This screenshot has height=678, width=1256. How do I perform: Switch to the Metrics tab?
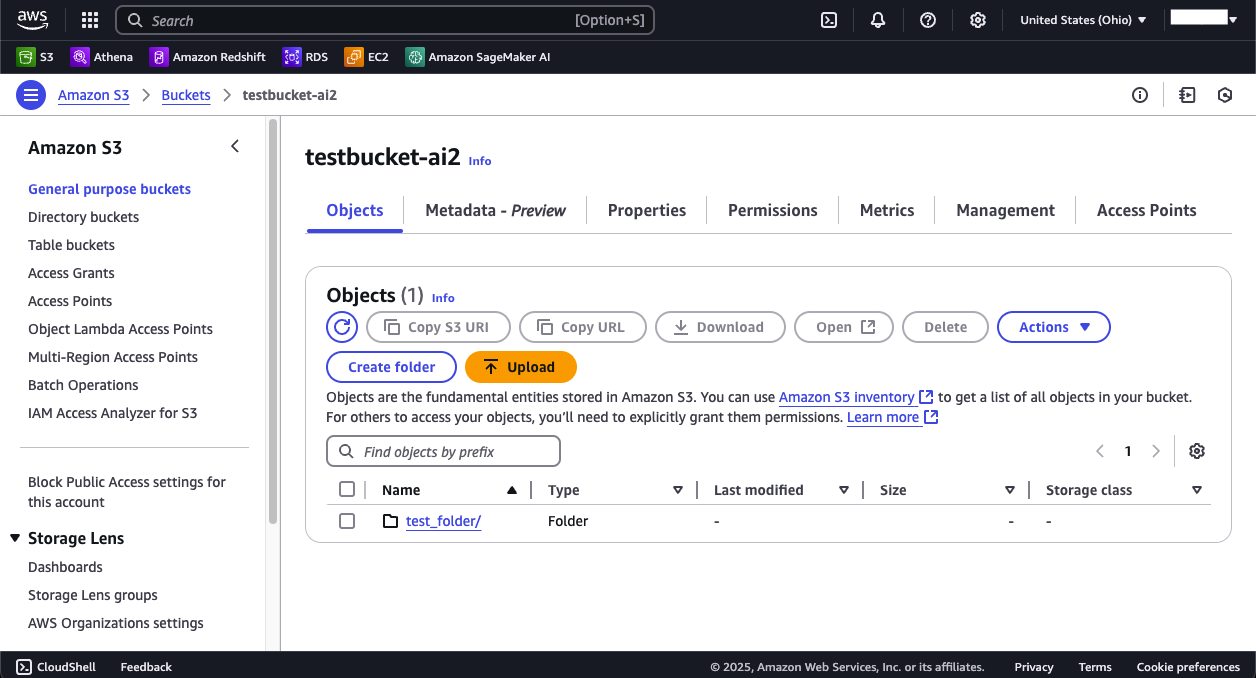pos(887,210)
